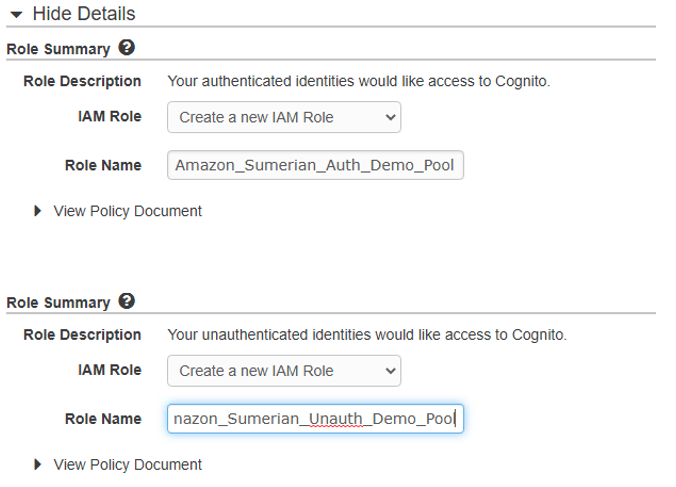Open IAM Role dropdown for unauthenticated identities

point(283,371)
